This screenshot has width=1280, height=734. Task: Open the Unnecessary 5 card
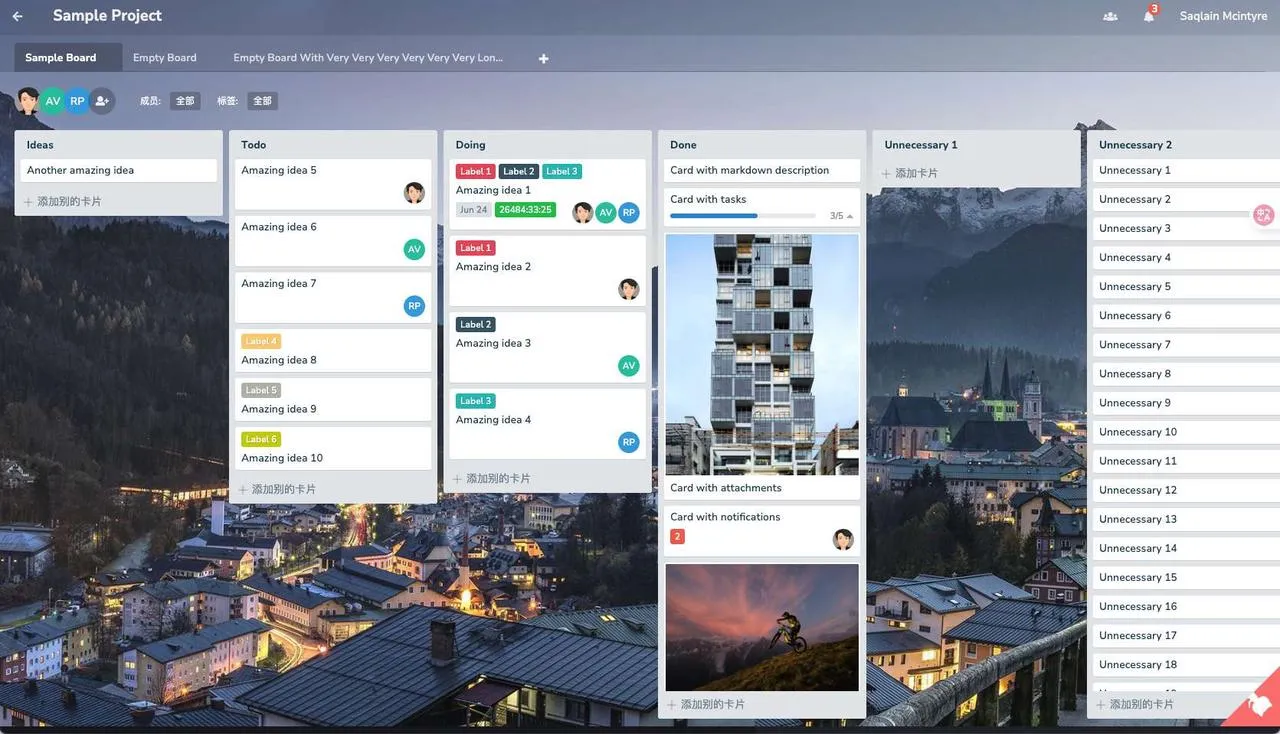tap(1186, 287)
